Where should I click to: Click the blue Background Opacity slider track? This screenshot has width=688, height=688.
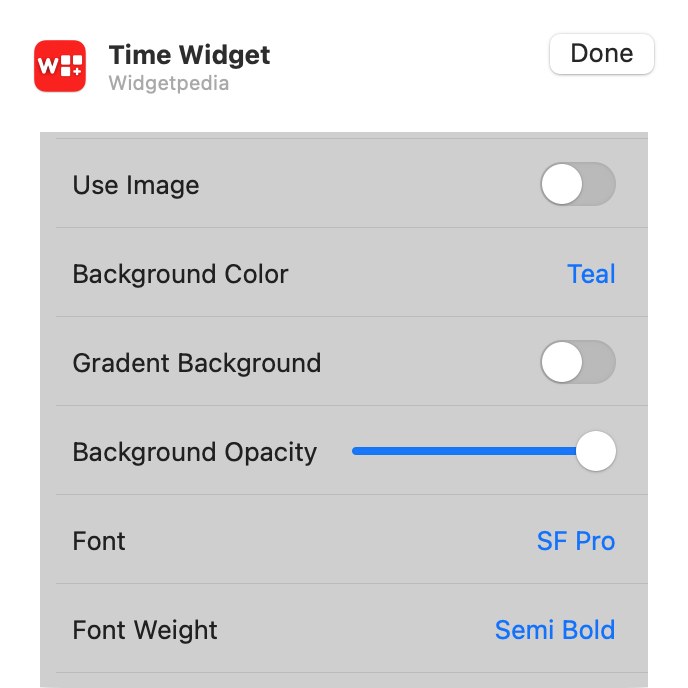point(464,451)
